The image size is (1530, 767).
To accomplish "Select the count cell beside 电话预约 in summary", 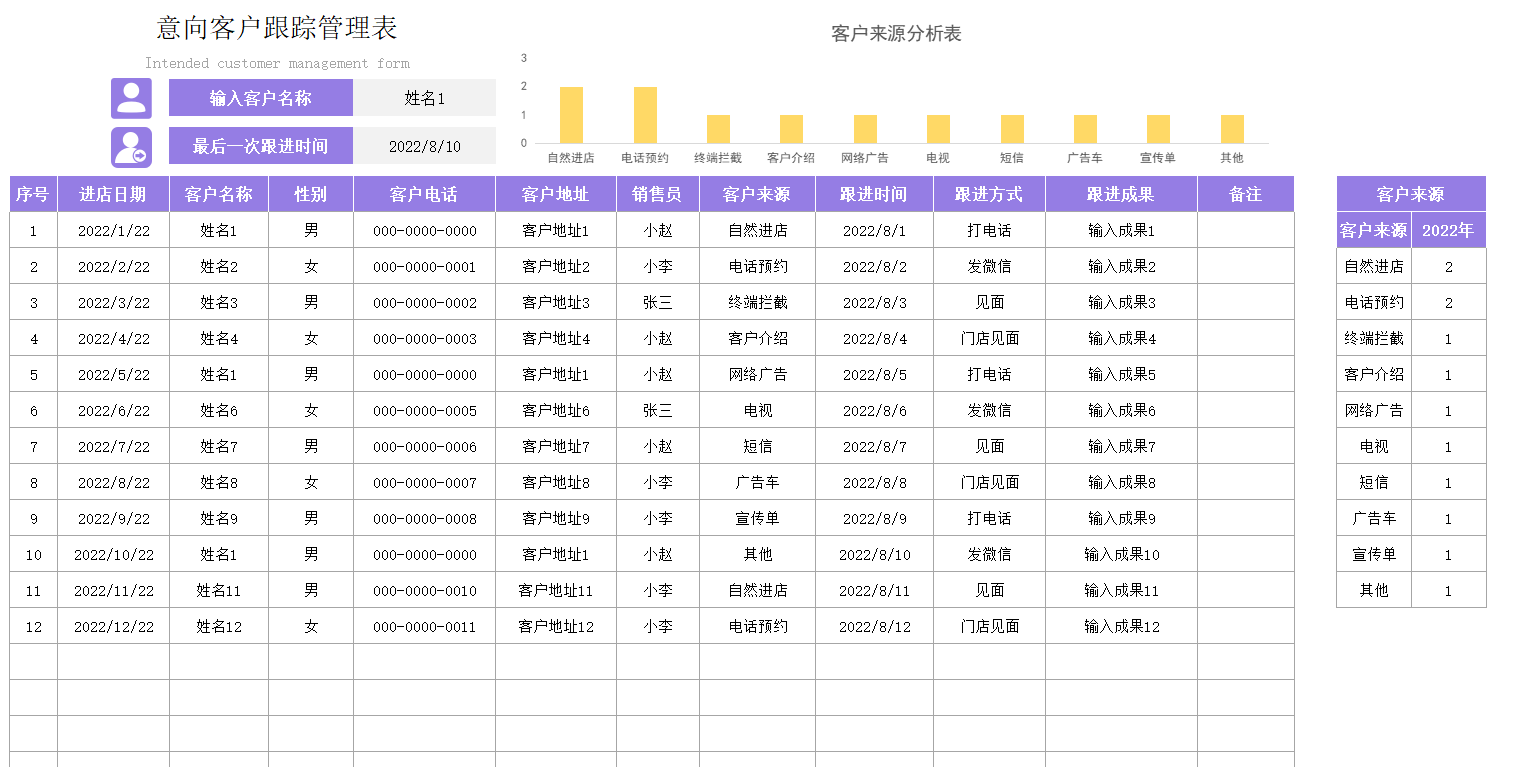I will point(1448,302).
